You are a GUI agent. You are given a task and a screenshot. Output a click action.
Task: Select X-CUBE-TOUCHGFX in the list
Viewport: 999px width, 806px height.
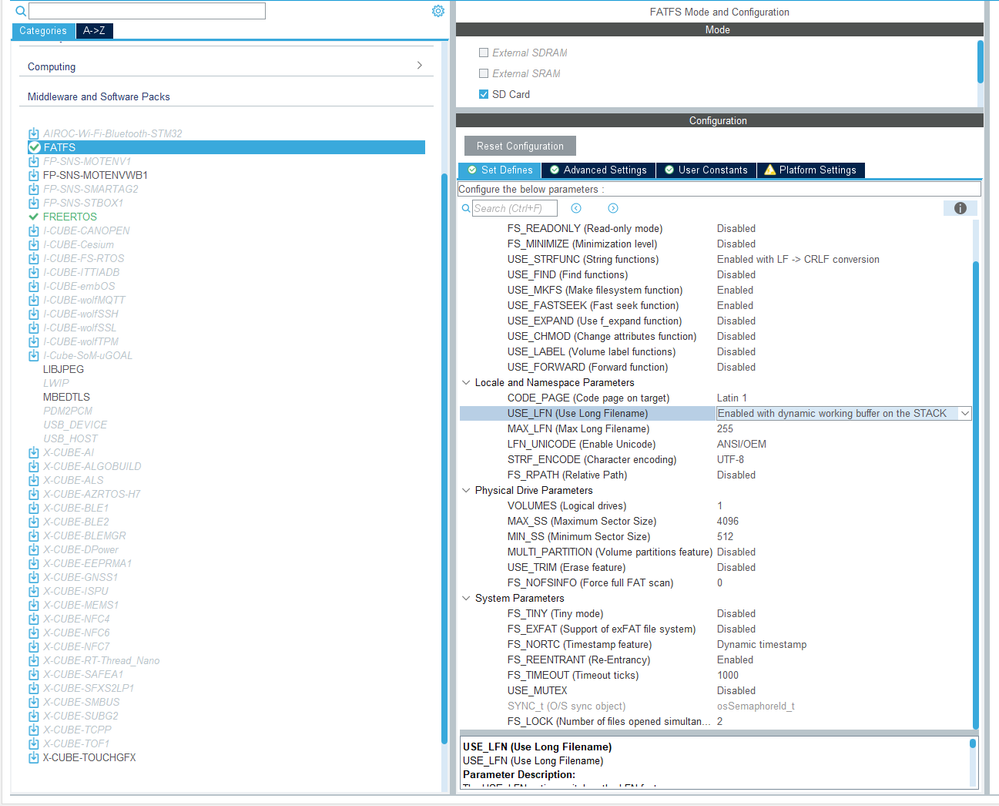coord(89,758)
